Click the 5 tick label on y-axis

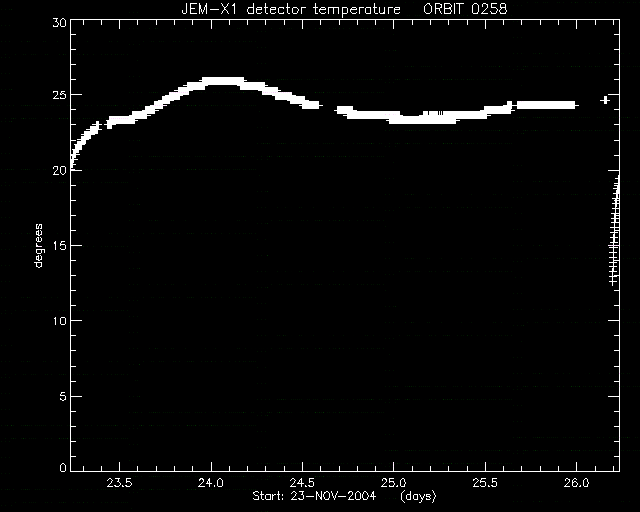click(x=63, y=396)
